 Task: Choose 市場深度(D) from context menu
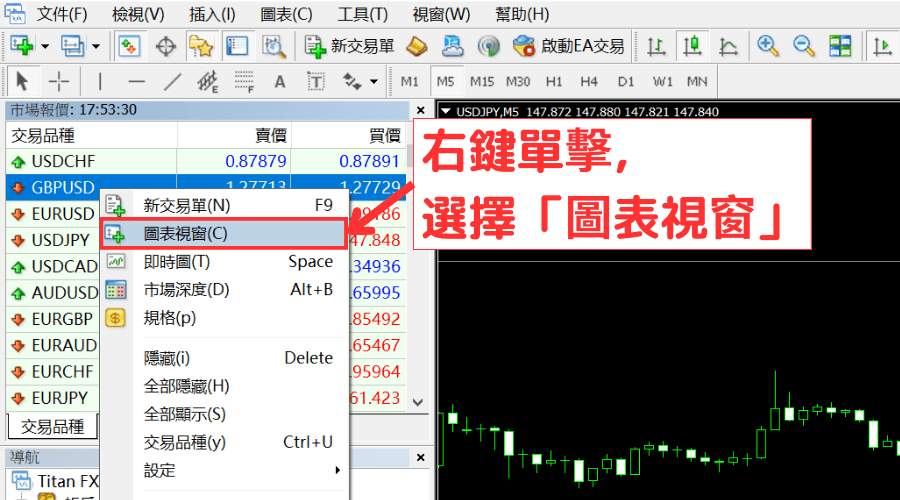pos(224,289)
